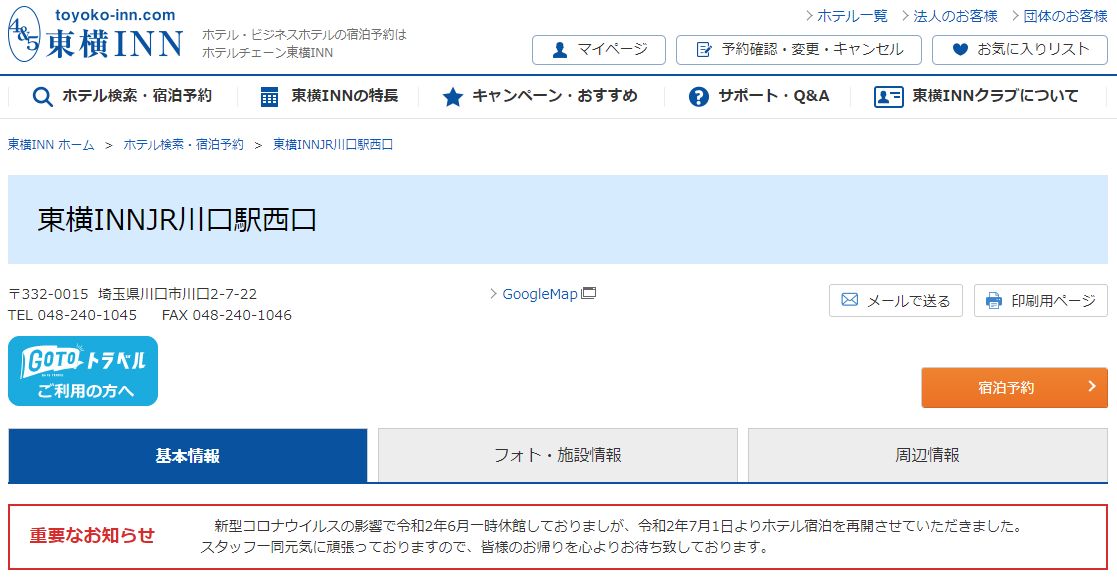The width and height of the screenshot is (1117, 588).
Task: Click the arrow chevron on the 宿泊予約 button
Action: (x=1091, y=386)
